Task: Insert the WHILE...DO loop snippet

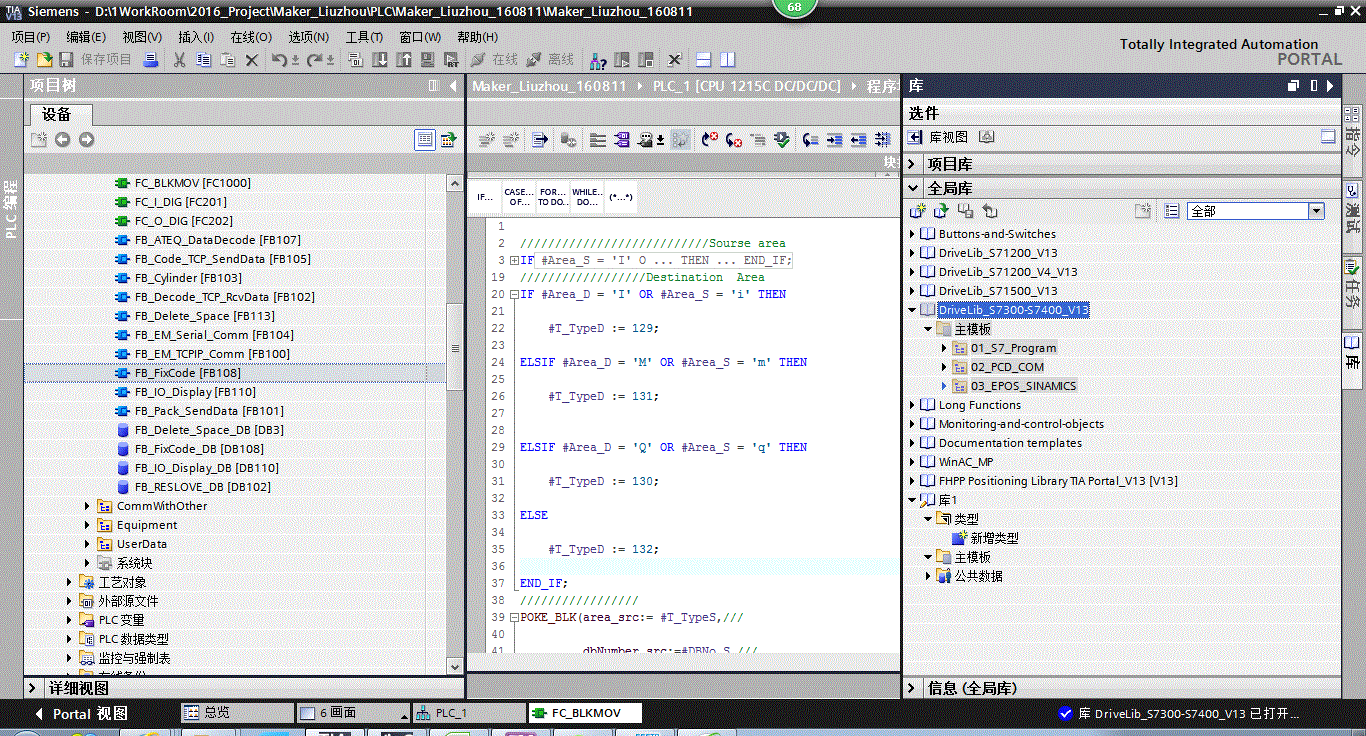Action: (586, 197)
